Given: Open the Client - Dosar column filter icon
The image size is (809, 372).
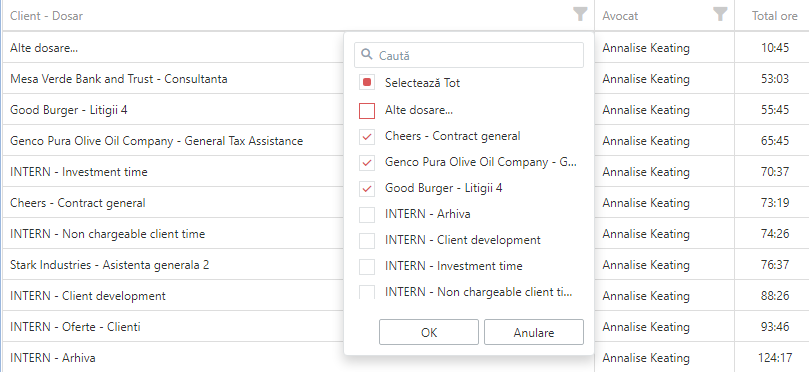Looking at the screenshot, I should [580, 14].
